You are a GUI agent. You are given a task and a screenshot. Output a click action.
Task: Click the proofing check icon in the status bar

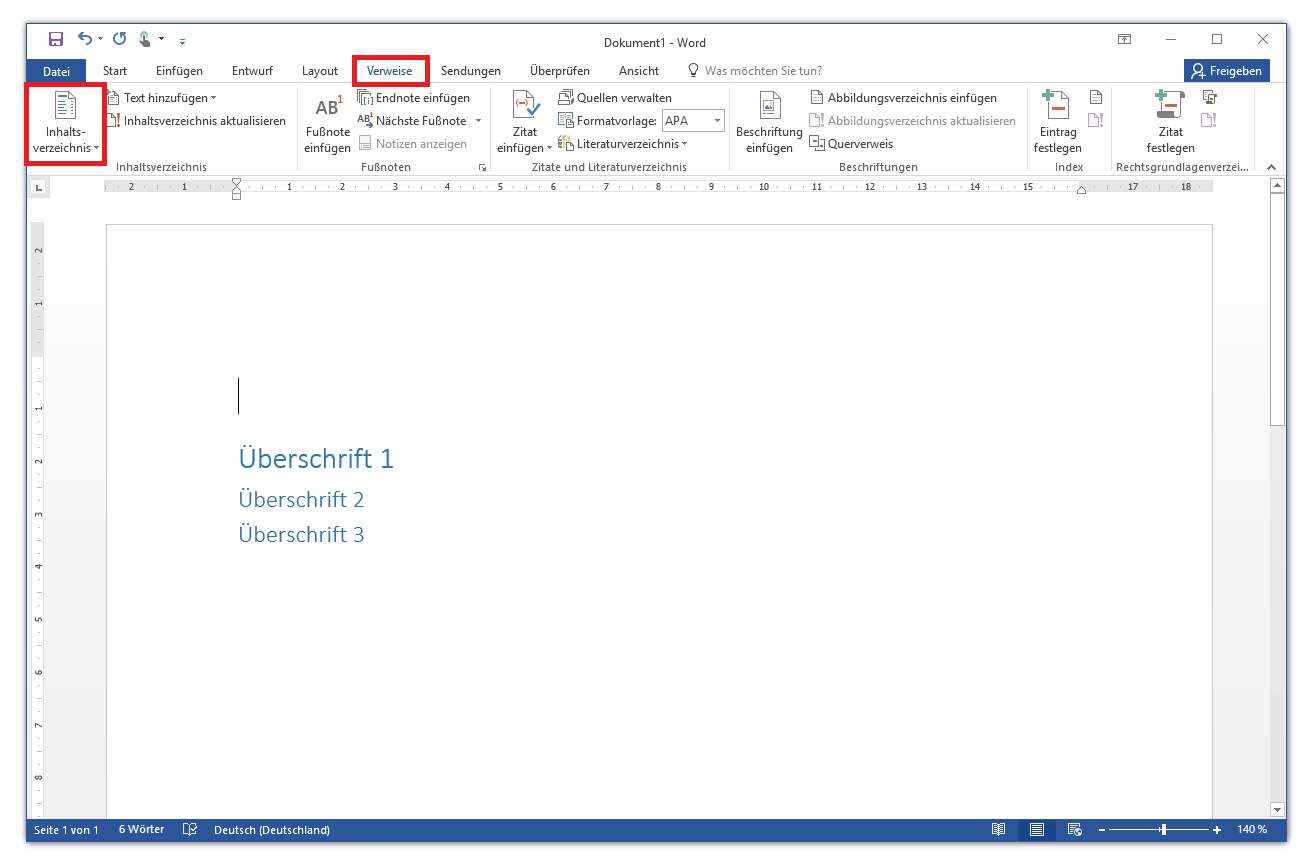pyautogui.click(x=190, y=830)
